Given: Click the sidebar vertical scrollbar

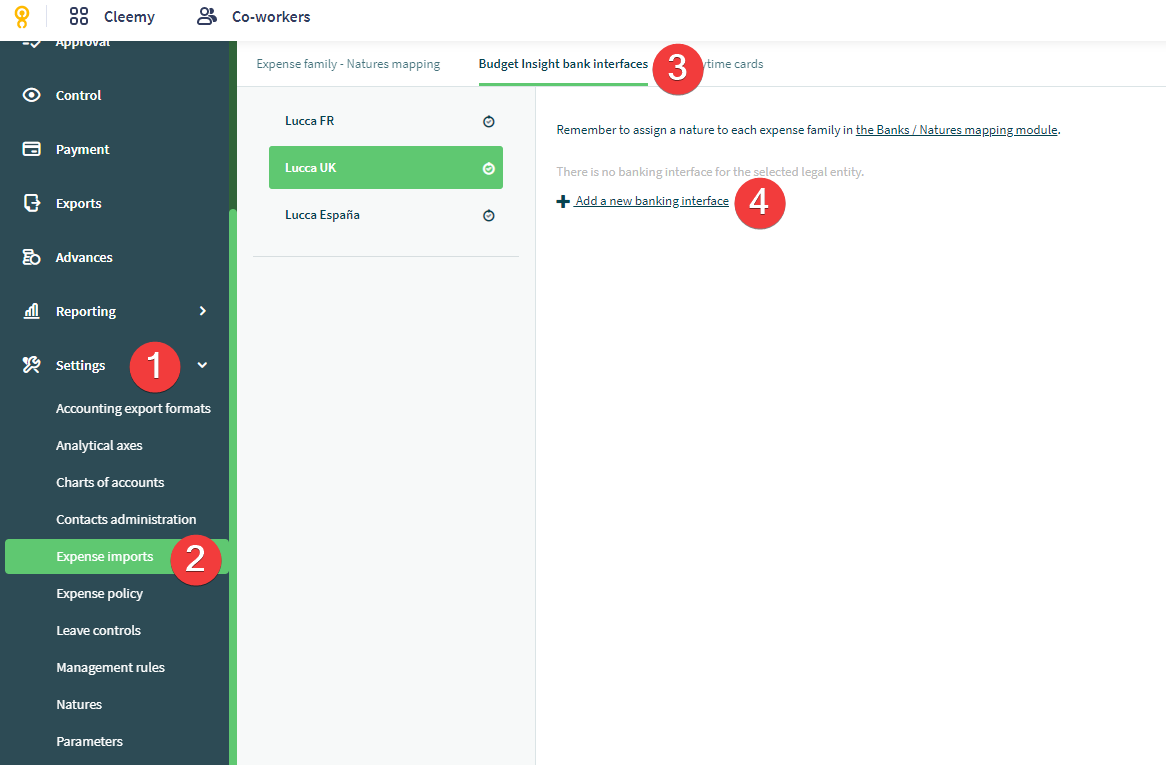Looking at the screenshot, I should pyautogui.click(x=233, y=487).
